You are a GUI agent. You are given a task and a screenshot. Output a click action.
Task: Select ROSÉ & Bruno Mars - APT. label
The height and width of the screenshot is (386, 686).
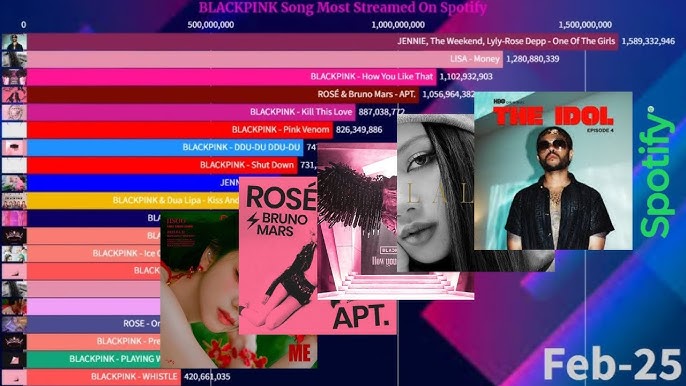point(366,94)
